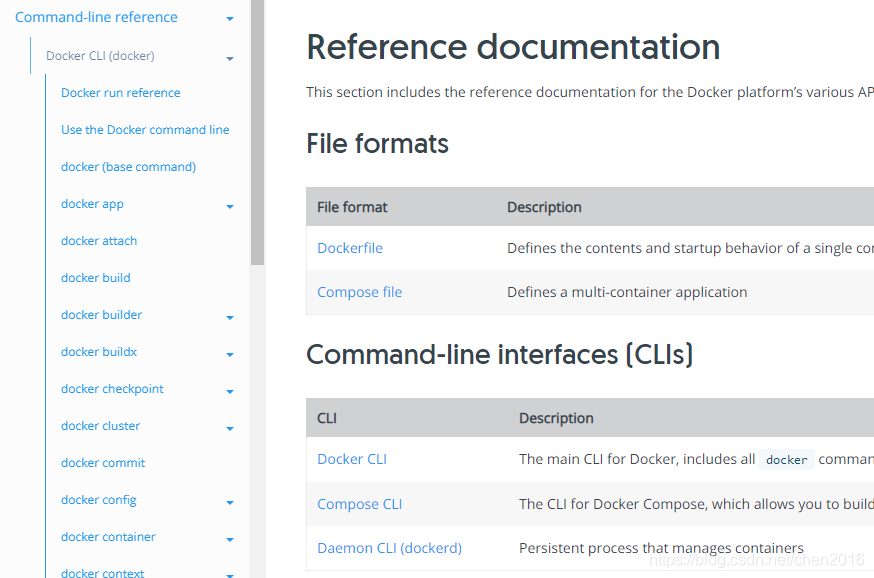The width and height of the screenshot is (874, 578).
Task: Select docker cluster in sidebar
Action: 100,426
